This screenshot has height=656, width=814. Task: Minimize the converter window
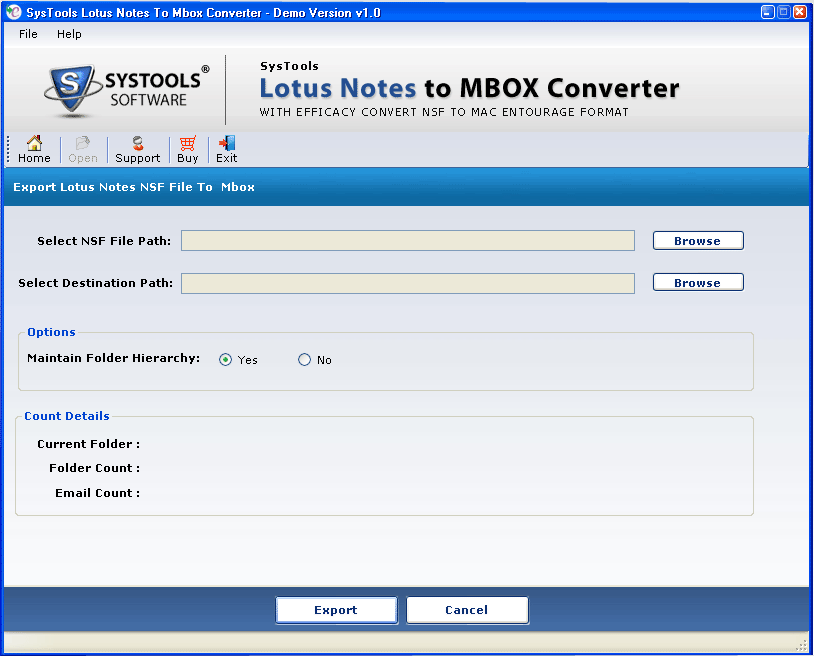coord(767,12)
